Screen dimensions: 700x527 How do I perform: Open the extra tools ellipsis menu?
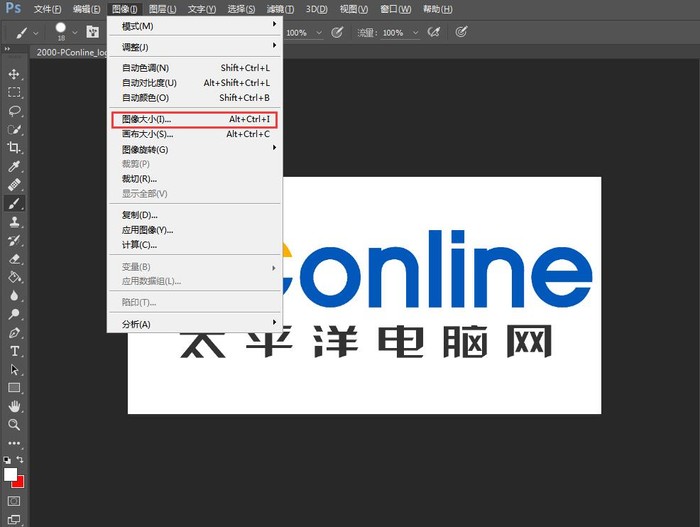pyautogui.click(x=14, y=443)
